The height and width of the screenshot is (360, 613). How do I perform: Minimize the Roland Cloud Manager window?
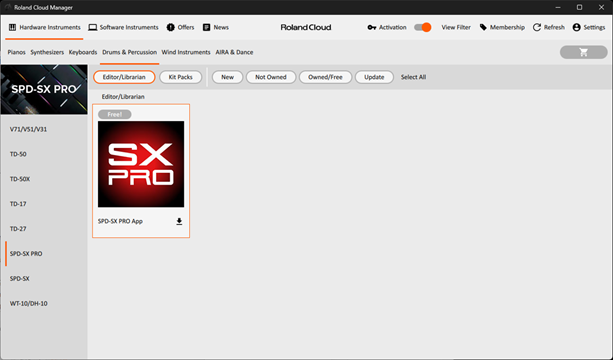tap(558, 7)
